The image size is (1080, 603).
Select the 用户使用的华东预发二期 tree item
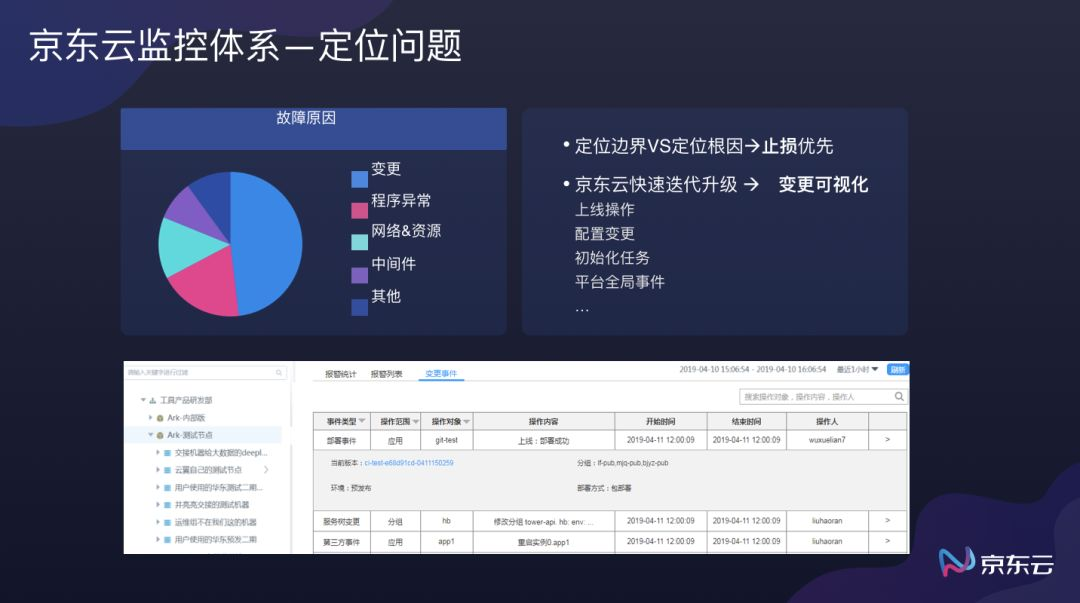(x=216, y=540)
